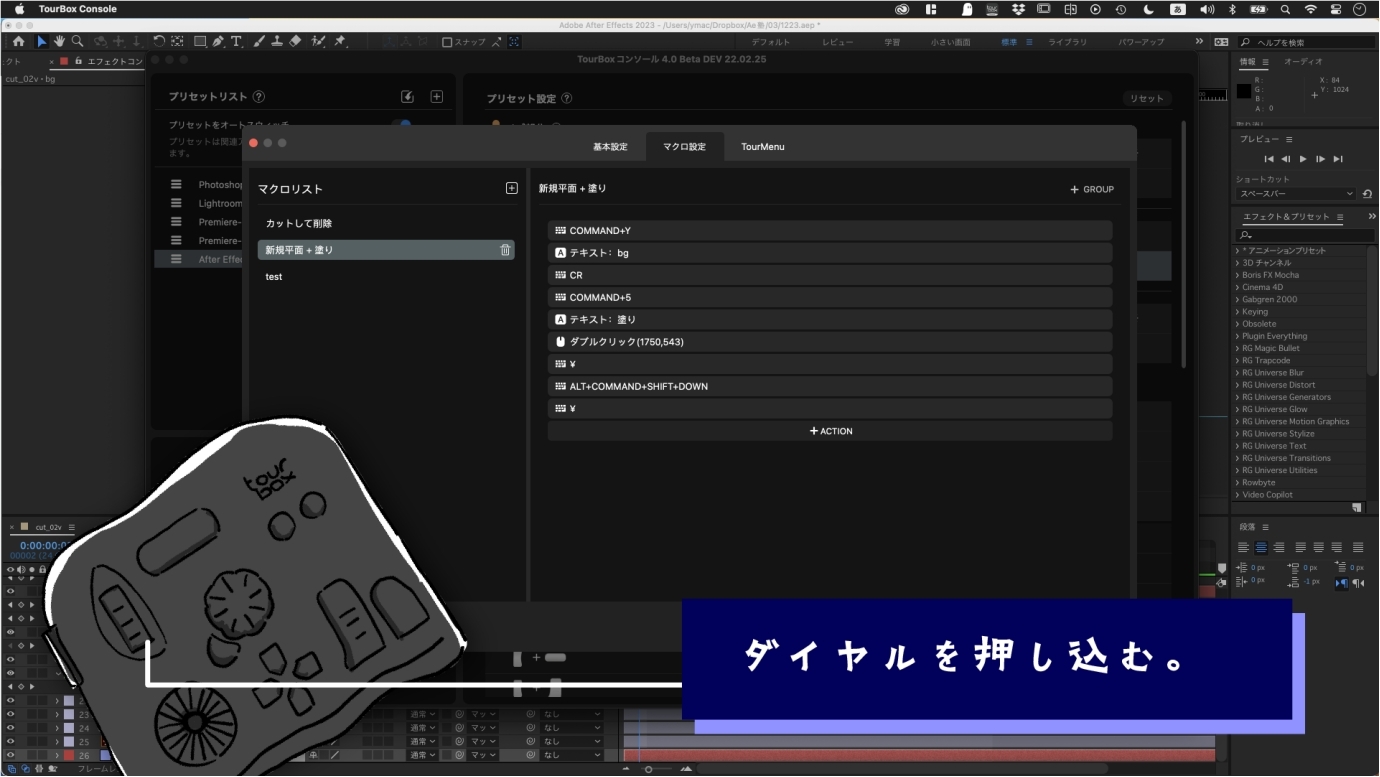
Task: Set right-to-left text direction in Paragraph panel
Action: tap(1358, 583)
